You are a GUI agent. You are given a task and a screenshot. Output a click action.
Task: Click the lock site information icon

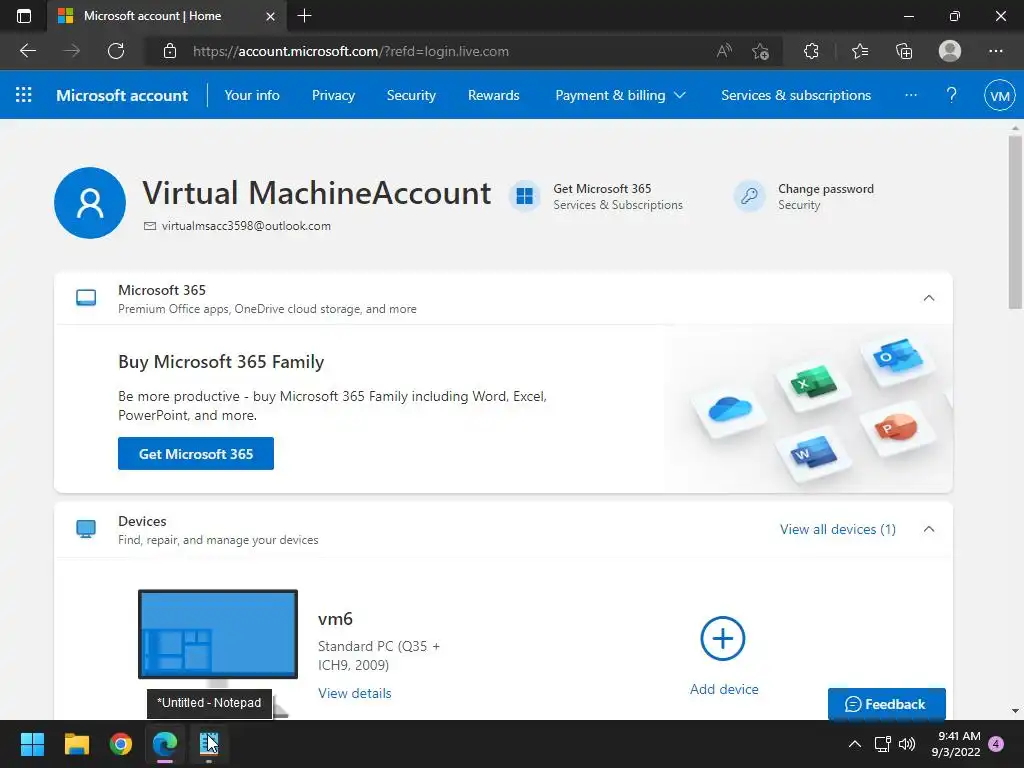coord(170,51)
